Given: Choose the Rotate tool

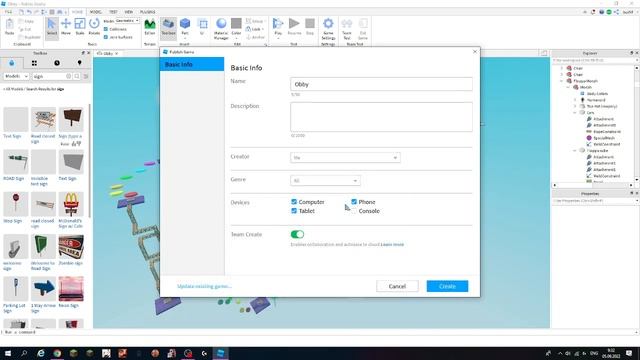Looking at the screenshot, I should pyautogui.click(x=94, y=27).
